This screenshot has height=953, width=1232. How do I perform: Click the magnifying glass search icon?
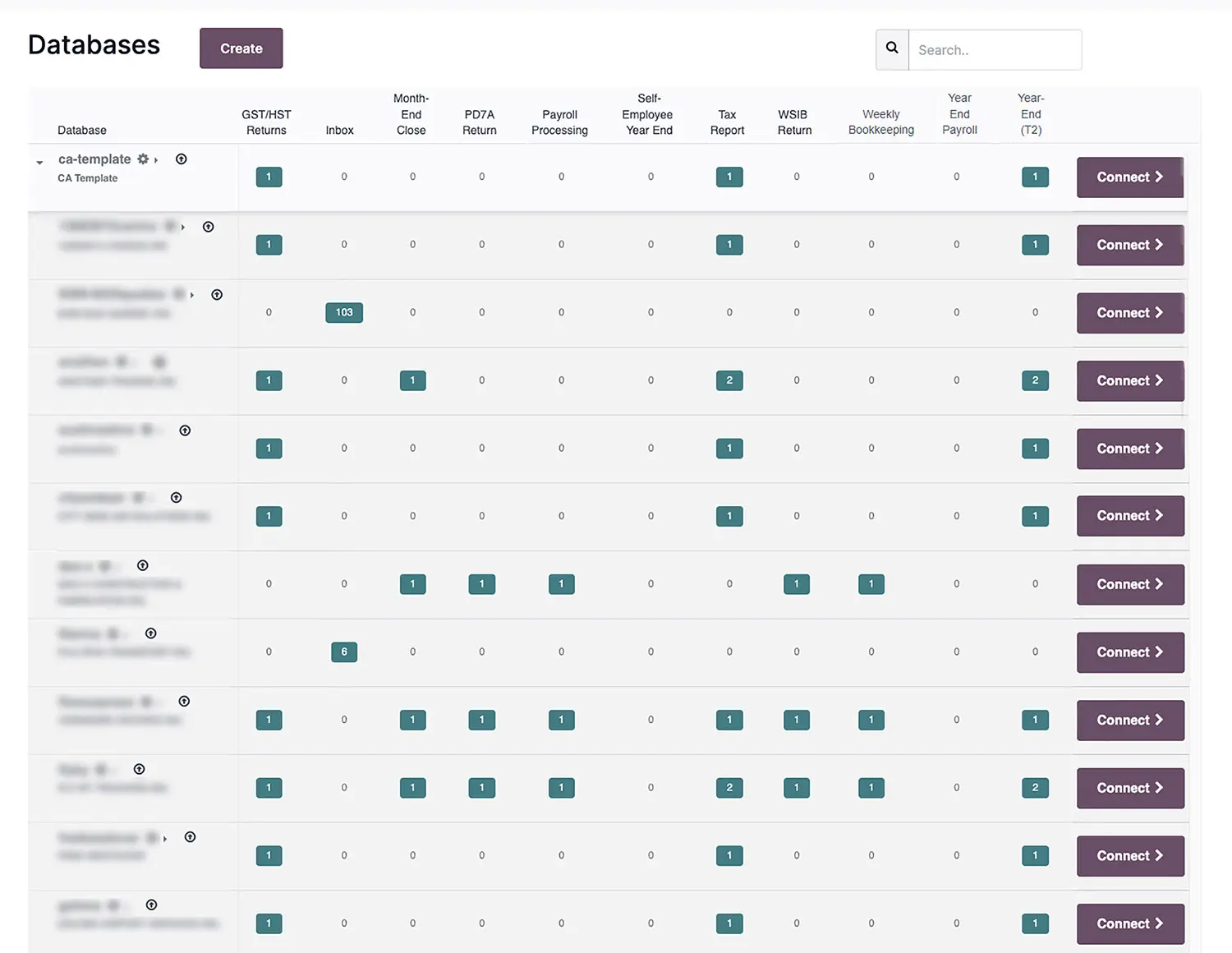[x=892, y=48]
